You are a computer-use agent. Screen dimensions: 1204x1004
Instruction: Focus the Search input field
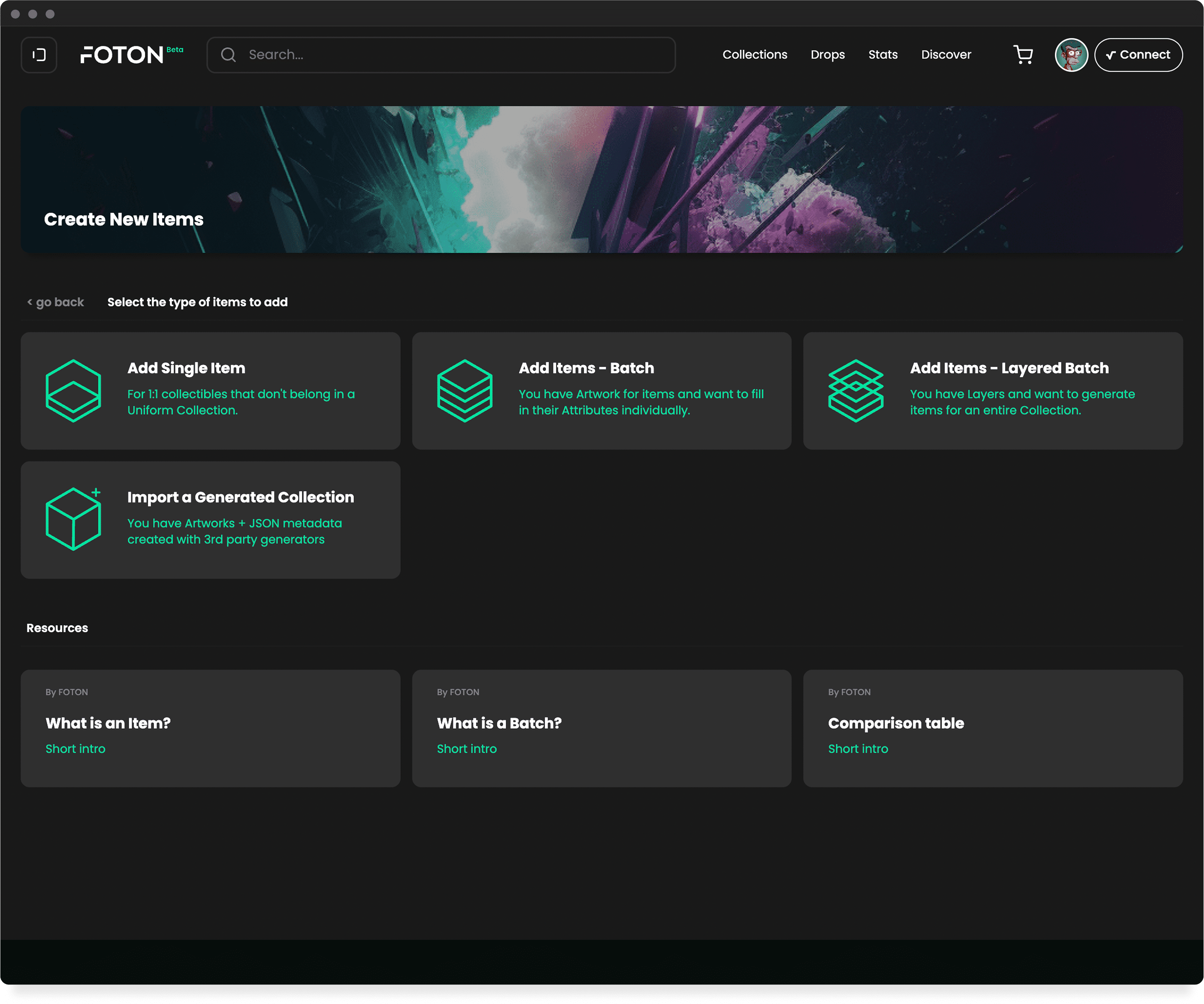(453, 55)
